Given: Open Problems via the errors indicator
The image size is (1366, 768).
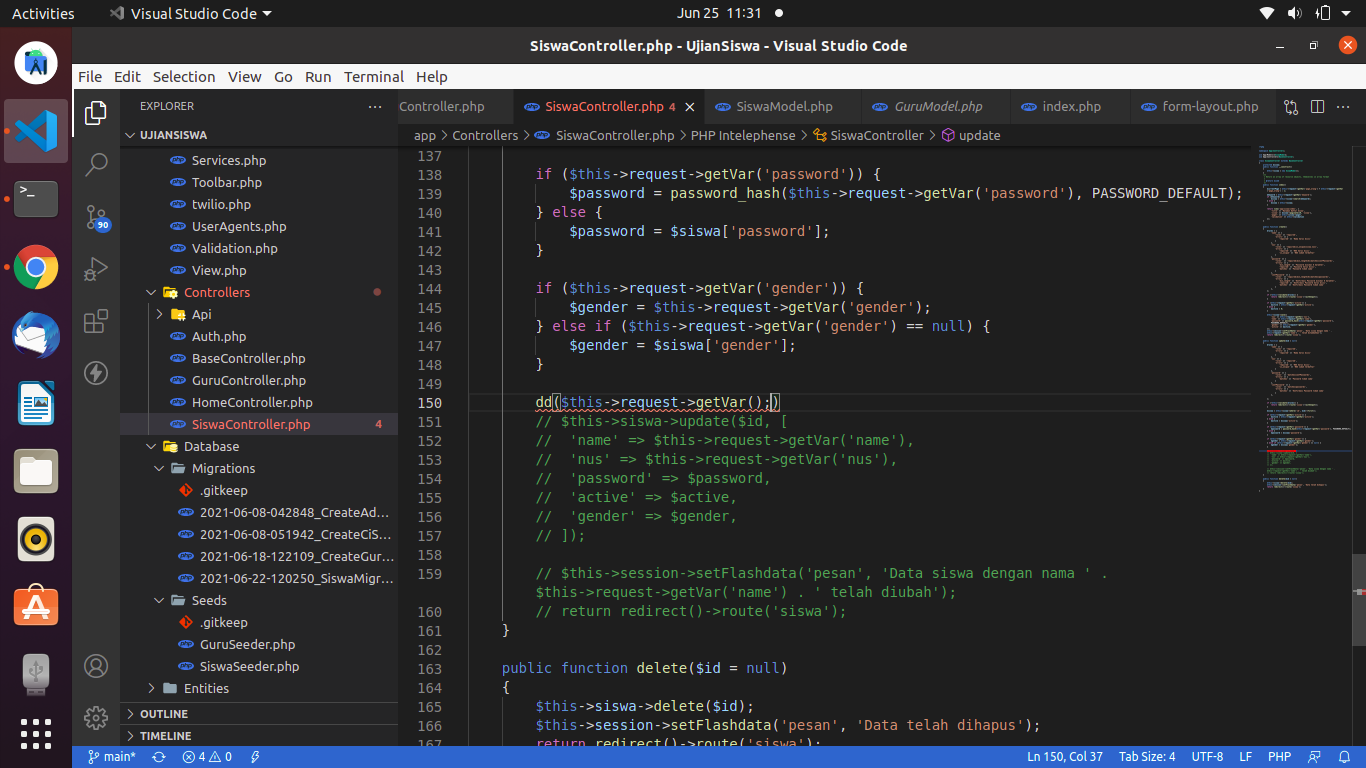Looking at the screenshot, I should click(x=205, y=757).
